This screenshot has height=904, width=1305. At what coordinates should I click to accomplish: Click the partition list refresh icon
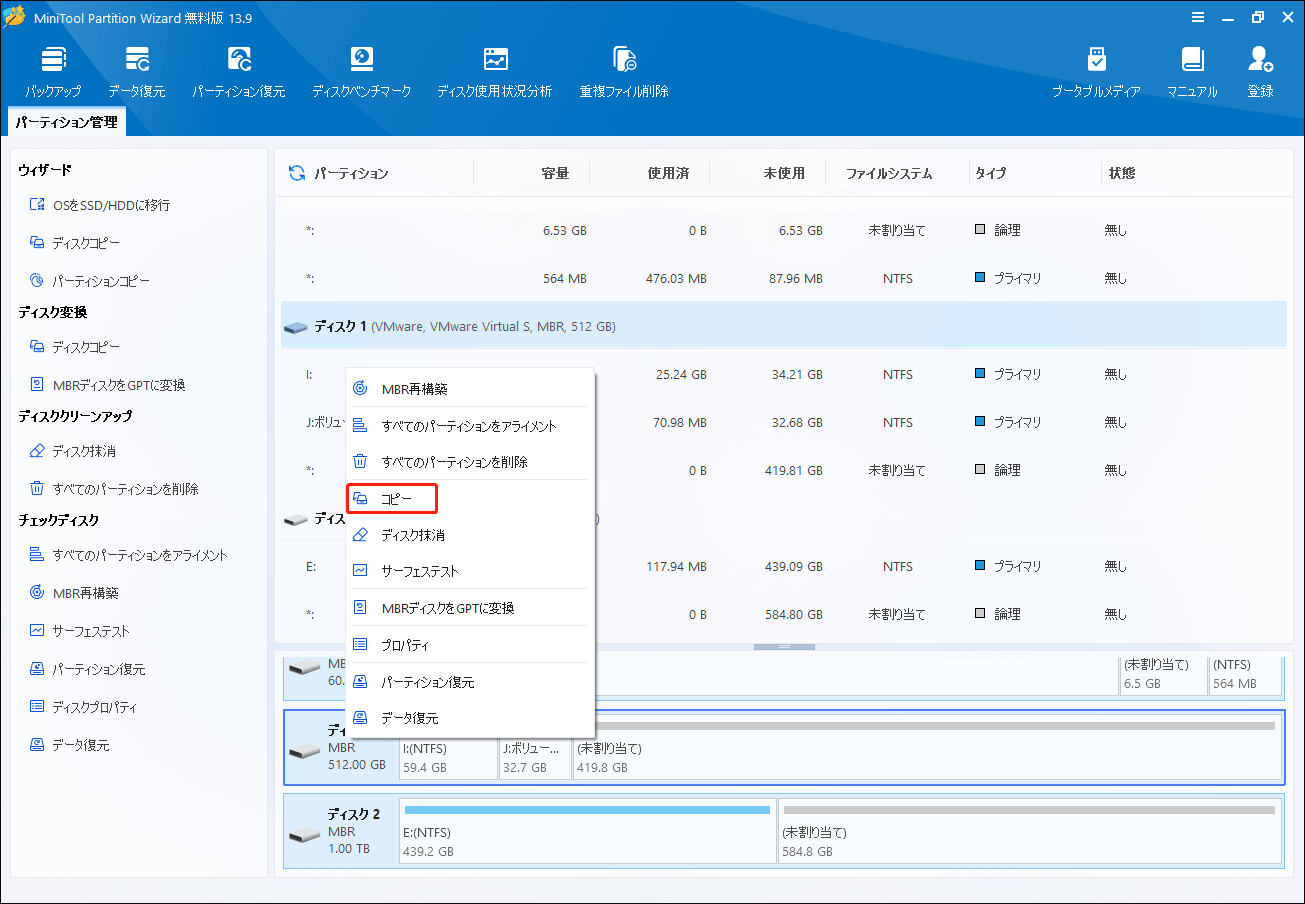[x=297, y=173]
